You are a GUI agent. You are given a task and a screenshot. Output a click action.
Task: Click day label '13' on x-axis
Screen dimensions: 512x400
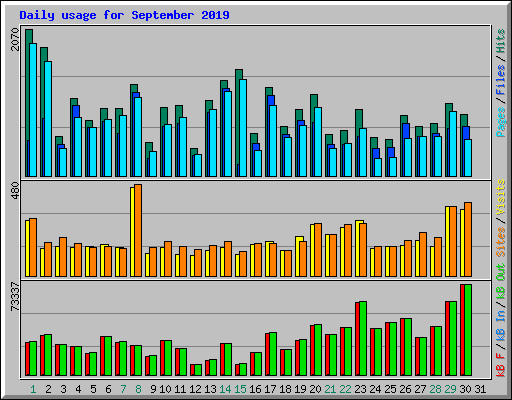tap(210, 389)
